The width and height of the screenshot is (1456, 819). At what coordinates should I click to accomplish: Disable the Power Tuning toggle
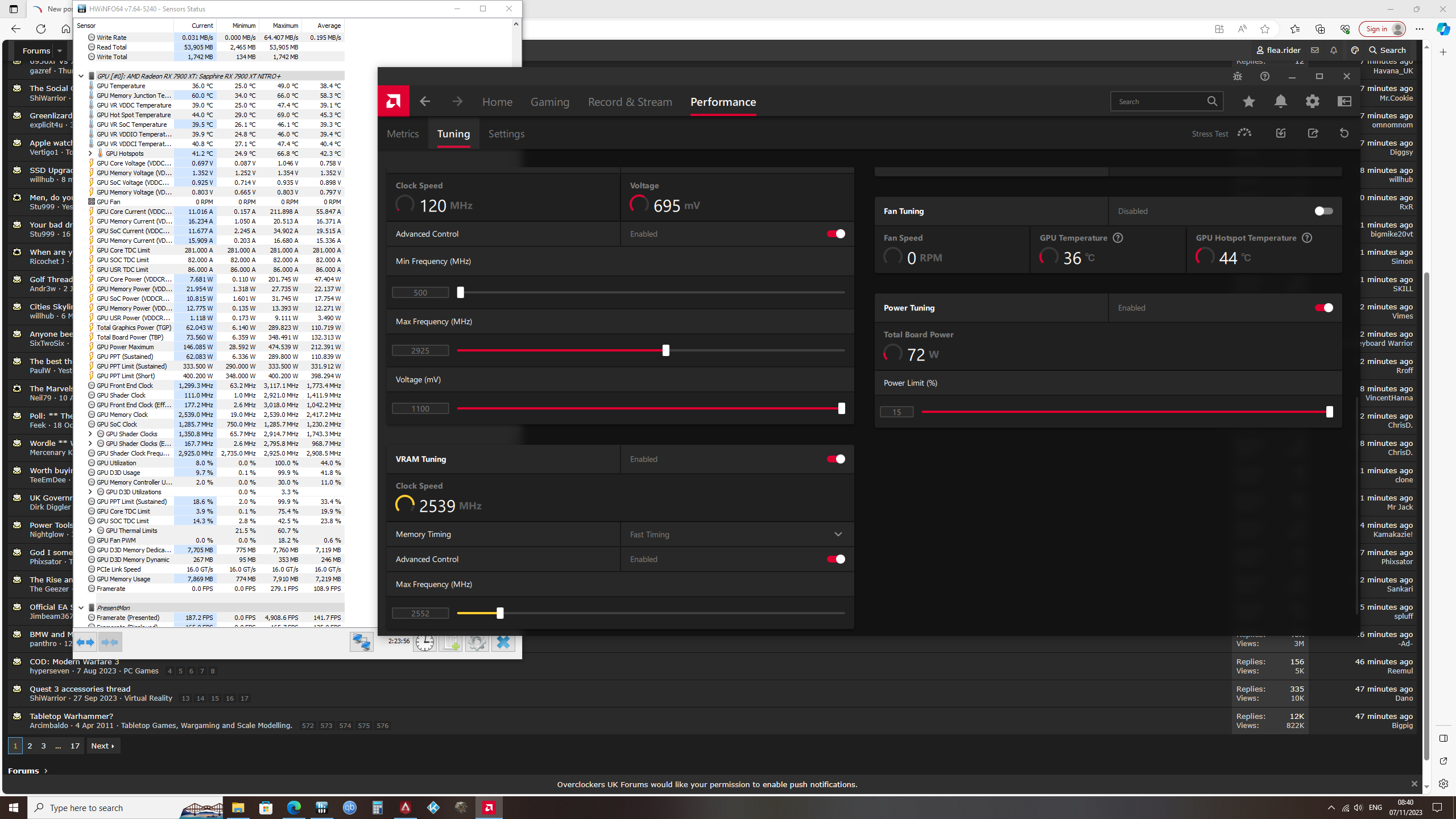coord(1323,308)
